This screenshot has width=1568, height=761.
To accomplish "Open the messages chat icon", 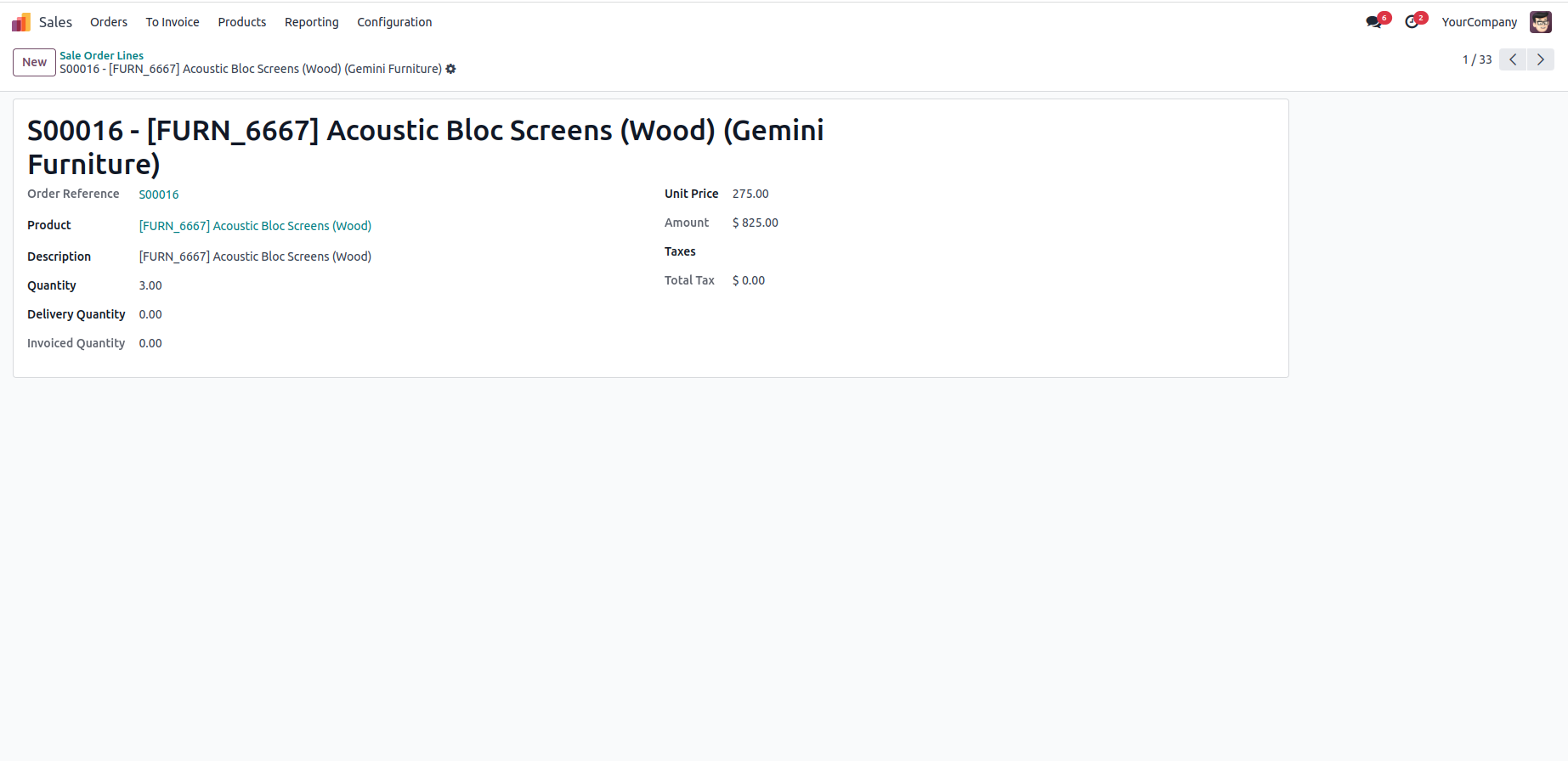I will (1374, 22).
